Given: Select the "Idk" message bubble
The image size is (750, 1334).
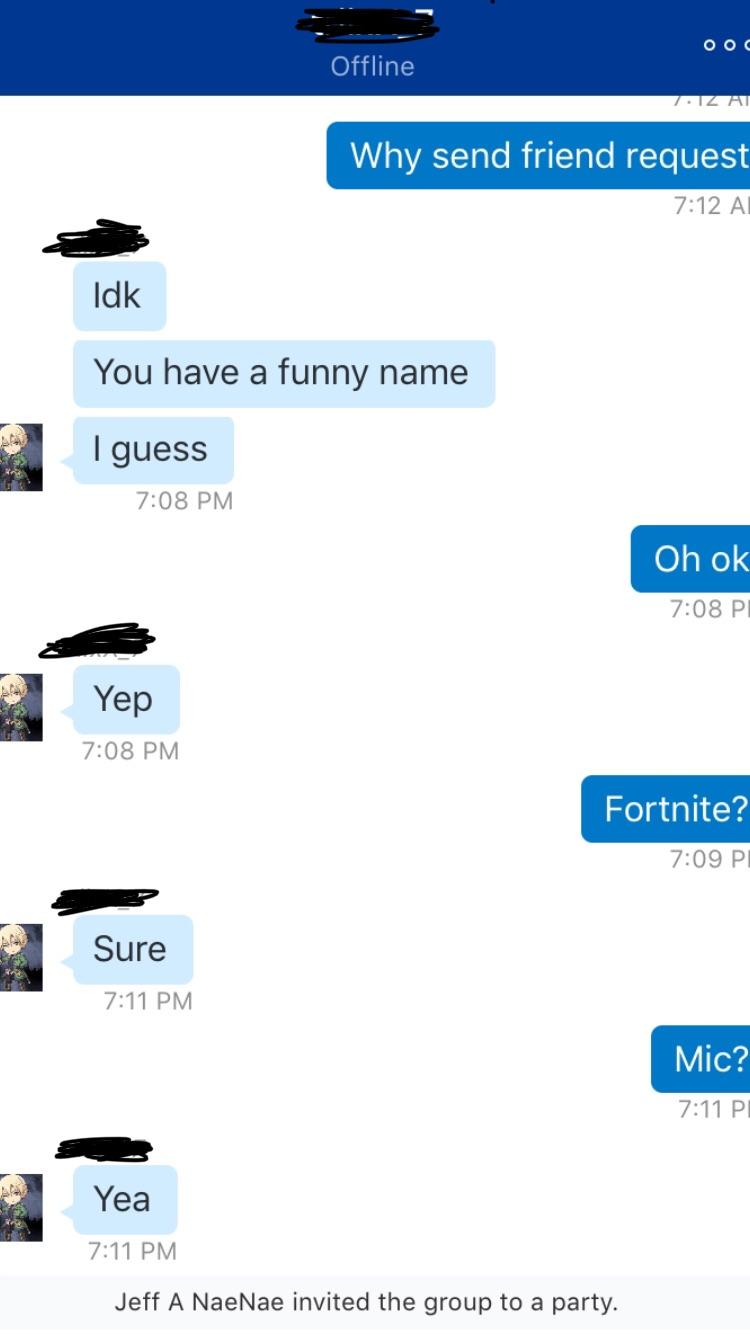Looking at the screenshot, I should 119,296.
